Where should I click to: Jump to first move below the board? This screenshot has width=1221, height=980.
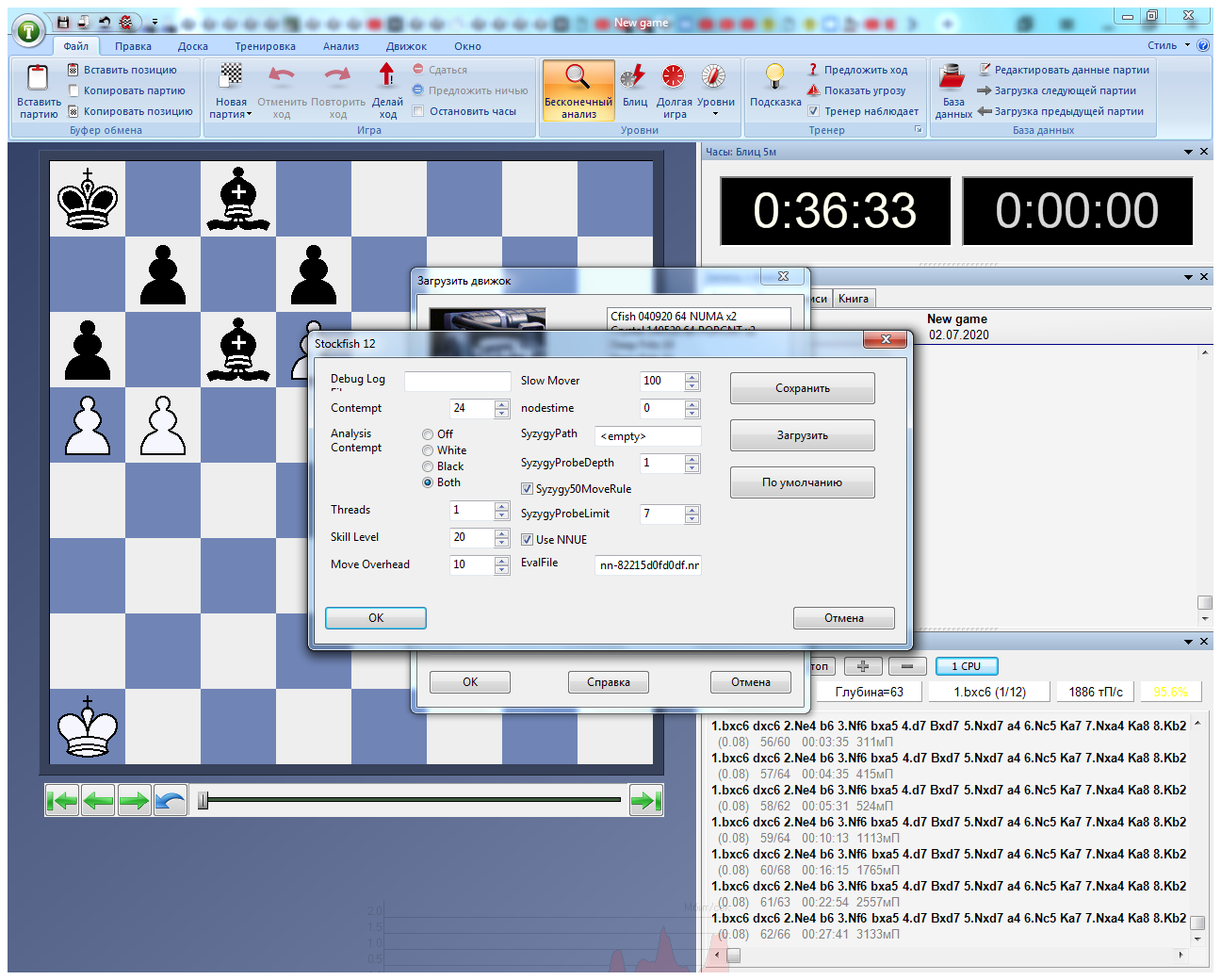tap(62, 801)
